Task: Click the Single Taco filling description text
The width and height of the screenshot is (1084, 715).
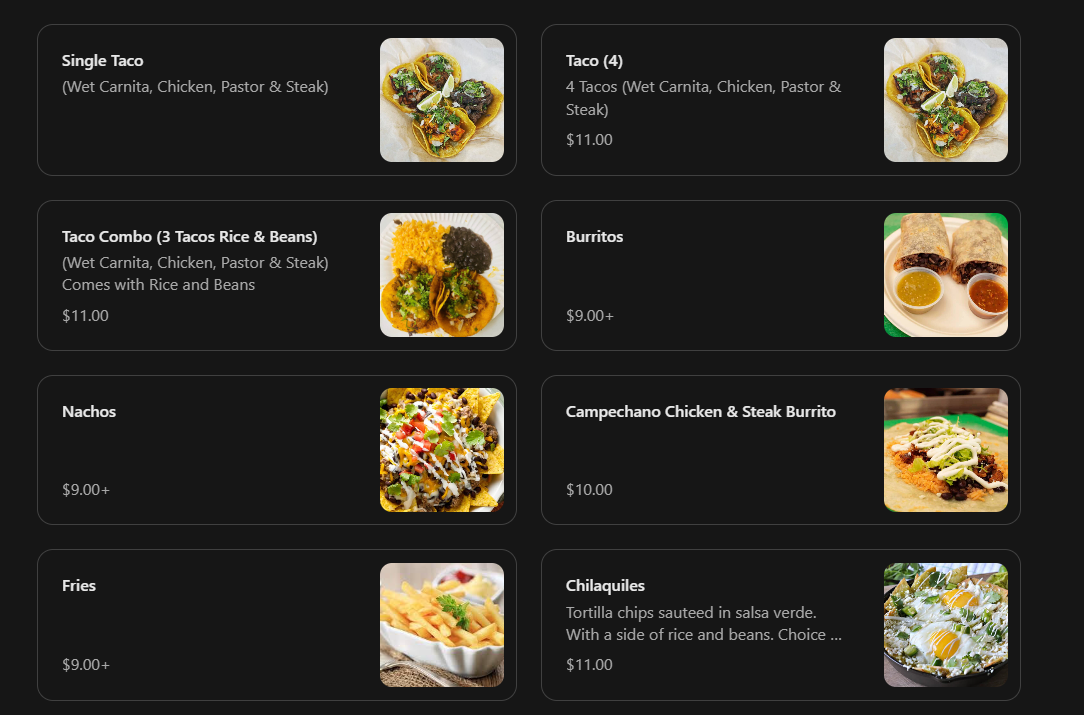Action: [195, 87]
